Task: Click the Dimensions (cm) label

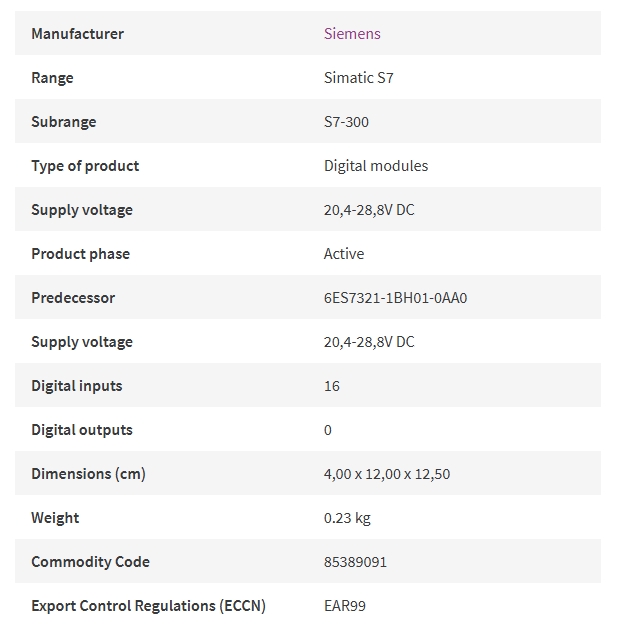Action: [88, 474]
